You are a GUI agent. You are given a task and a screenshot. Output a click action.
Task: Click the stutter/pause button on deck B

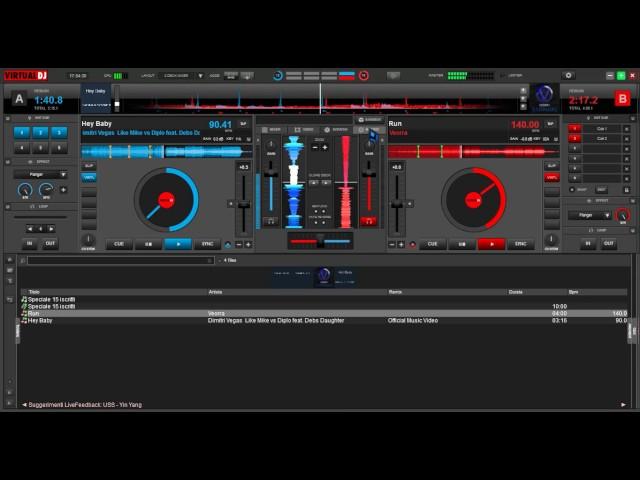462,244
